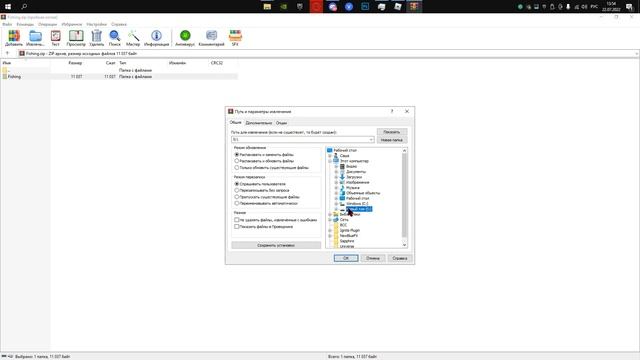640x360 pixels.
Task: Select 'Распаковать и обновить файлы' radio option
Action: pos(237,161)
